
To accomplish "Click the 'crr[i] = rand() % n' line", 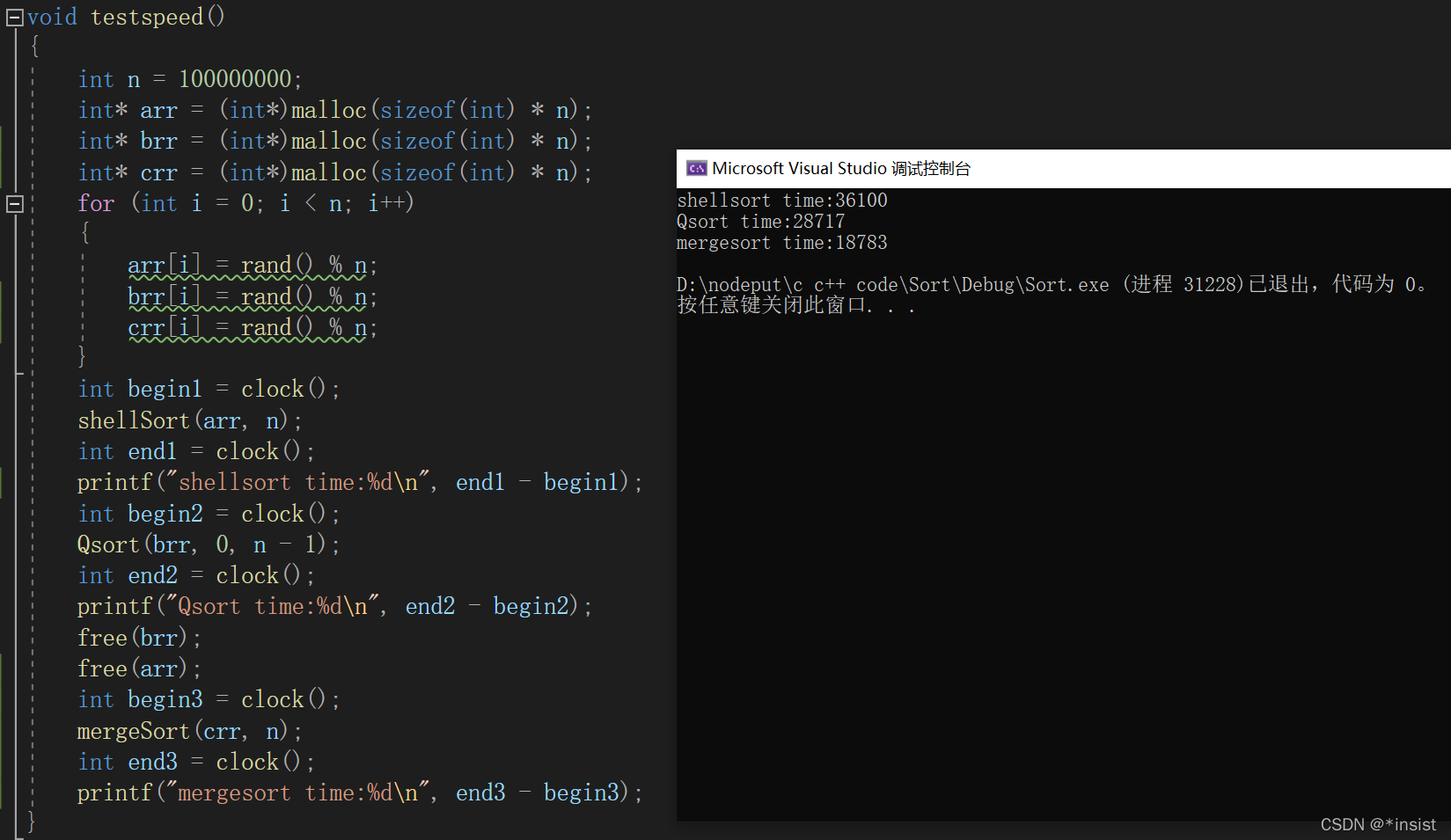I will 253,327.
